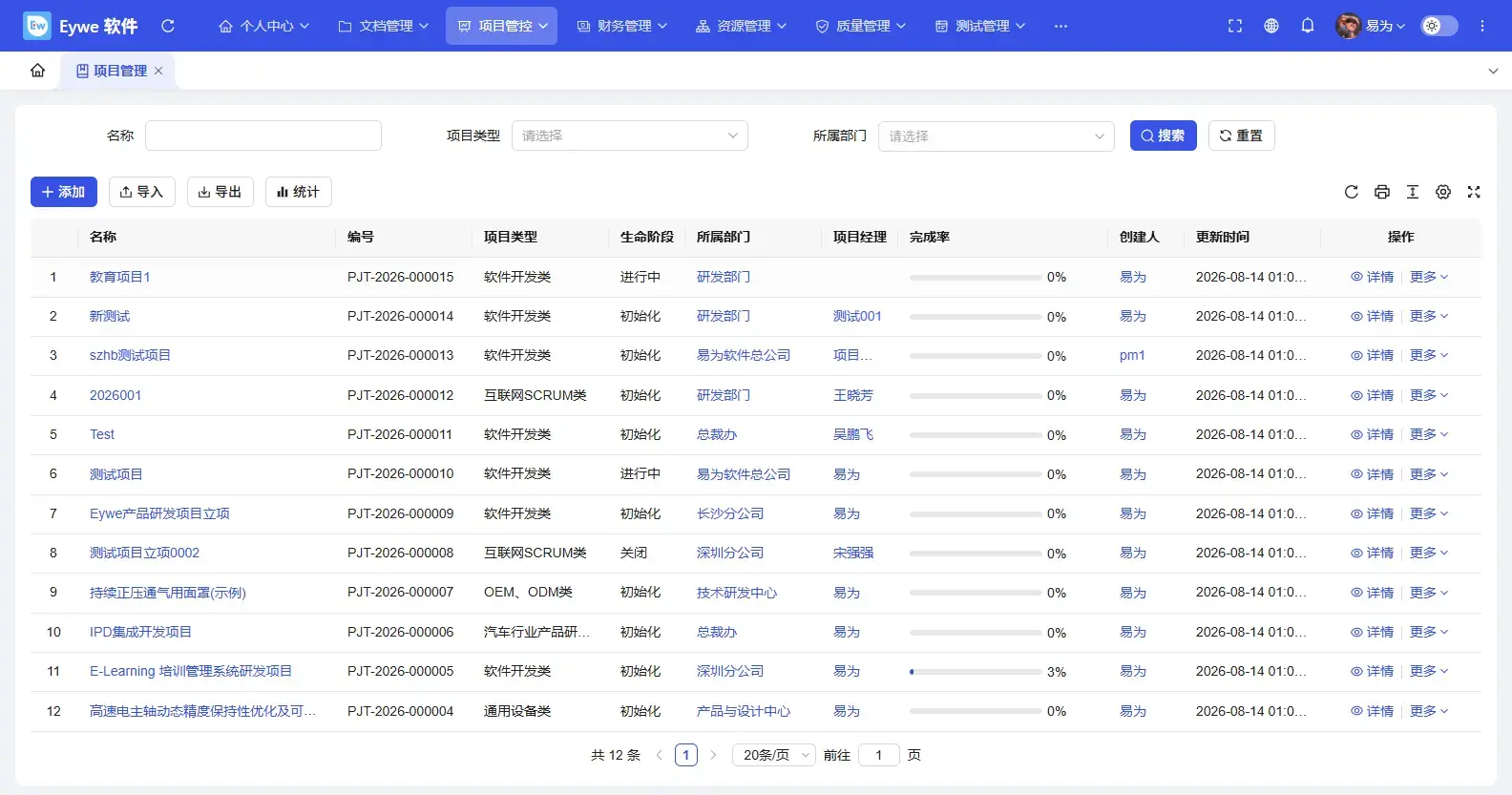
Task: Open 项目类型 select dropdown
Action: point(630,136)
